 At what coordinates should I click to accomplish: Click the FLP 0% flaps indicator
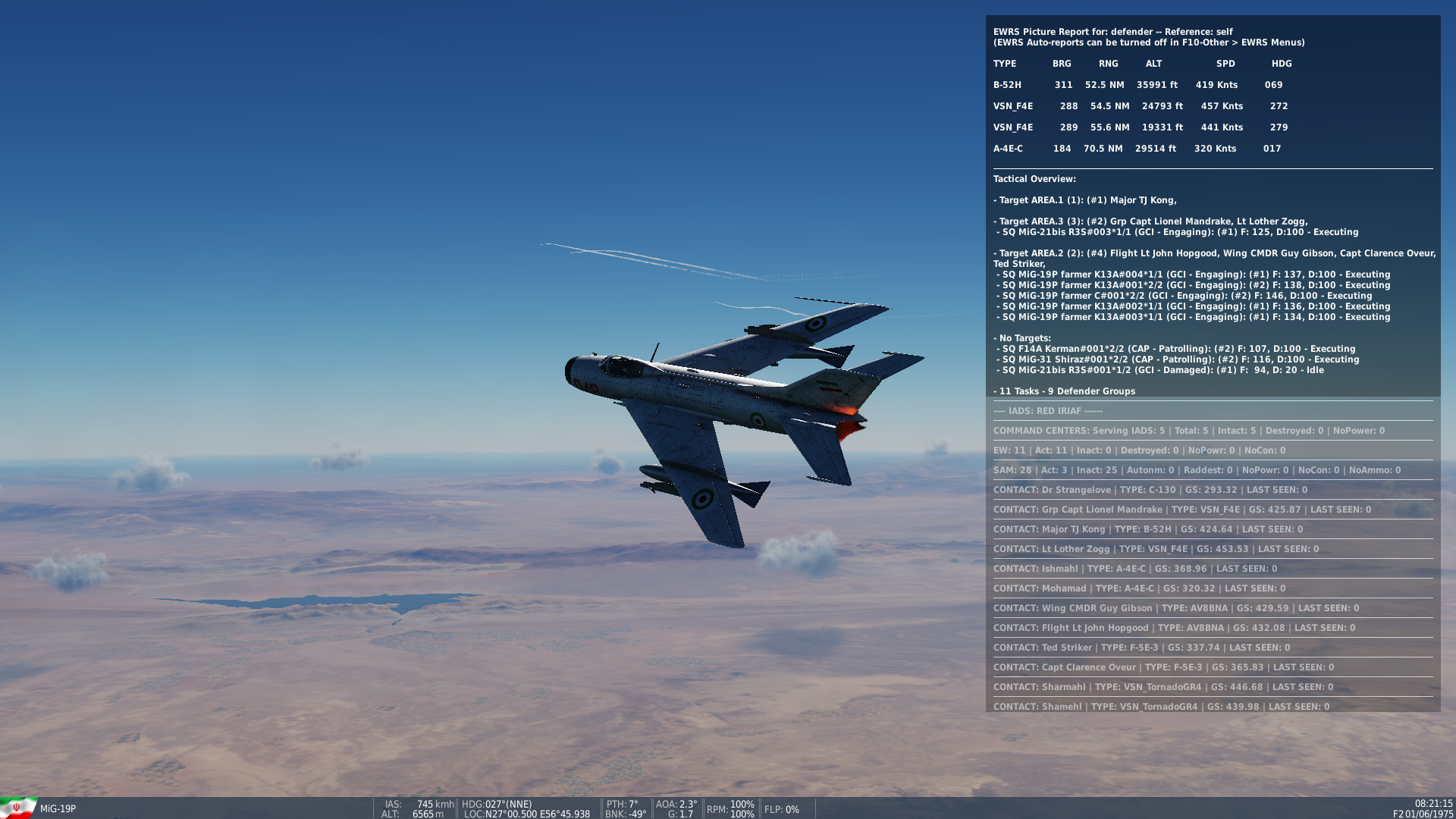click(781, 809)
